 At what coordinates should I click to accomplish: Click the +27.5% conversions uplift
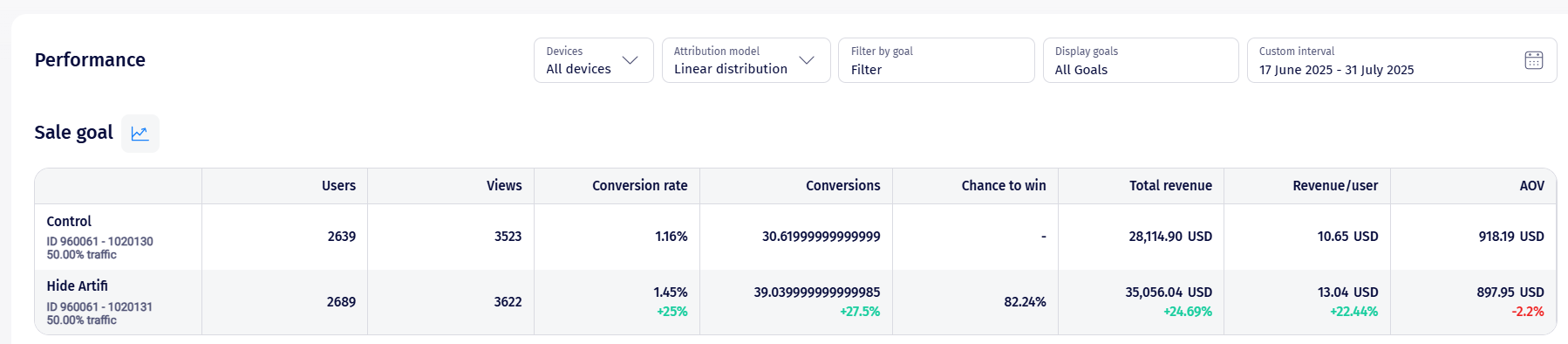point(860,312)
